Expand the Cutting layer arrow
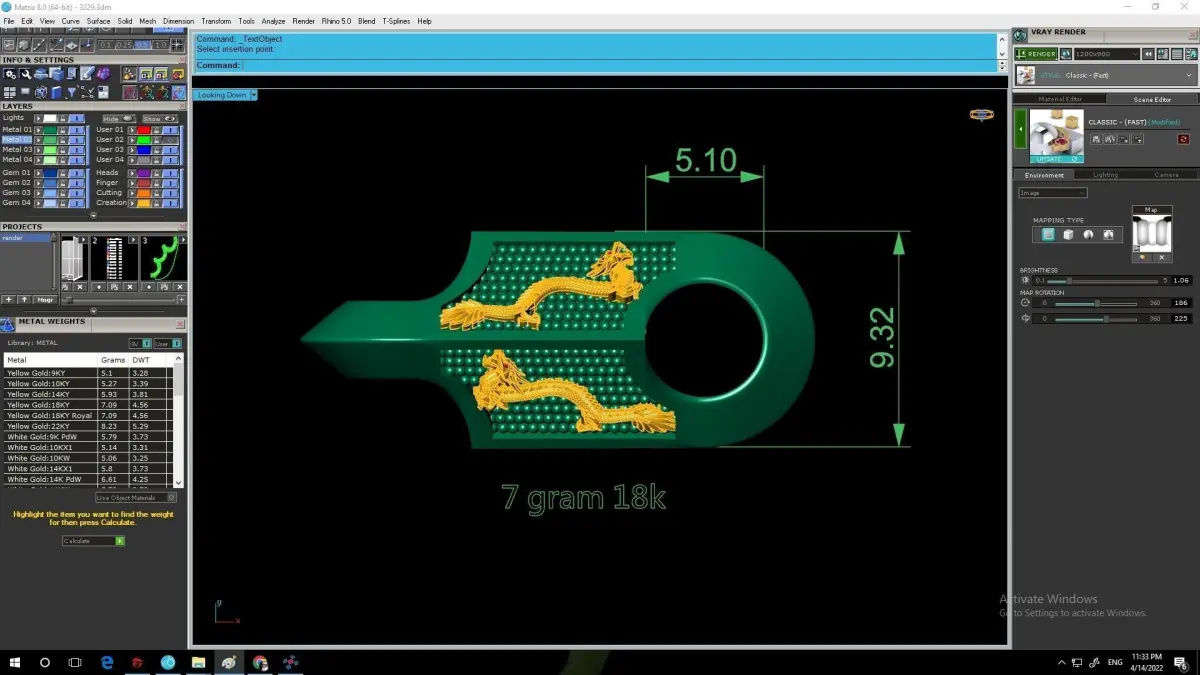This screenshot has height=675, width=1200. click(132, 193)
